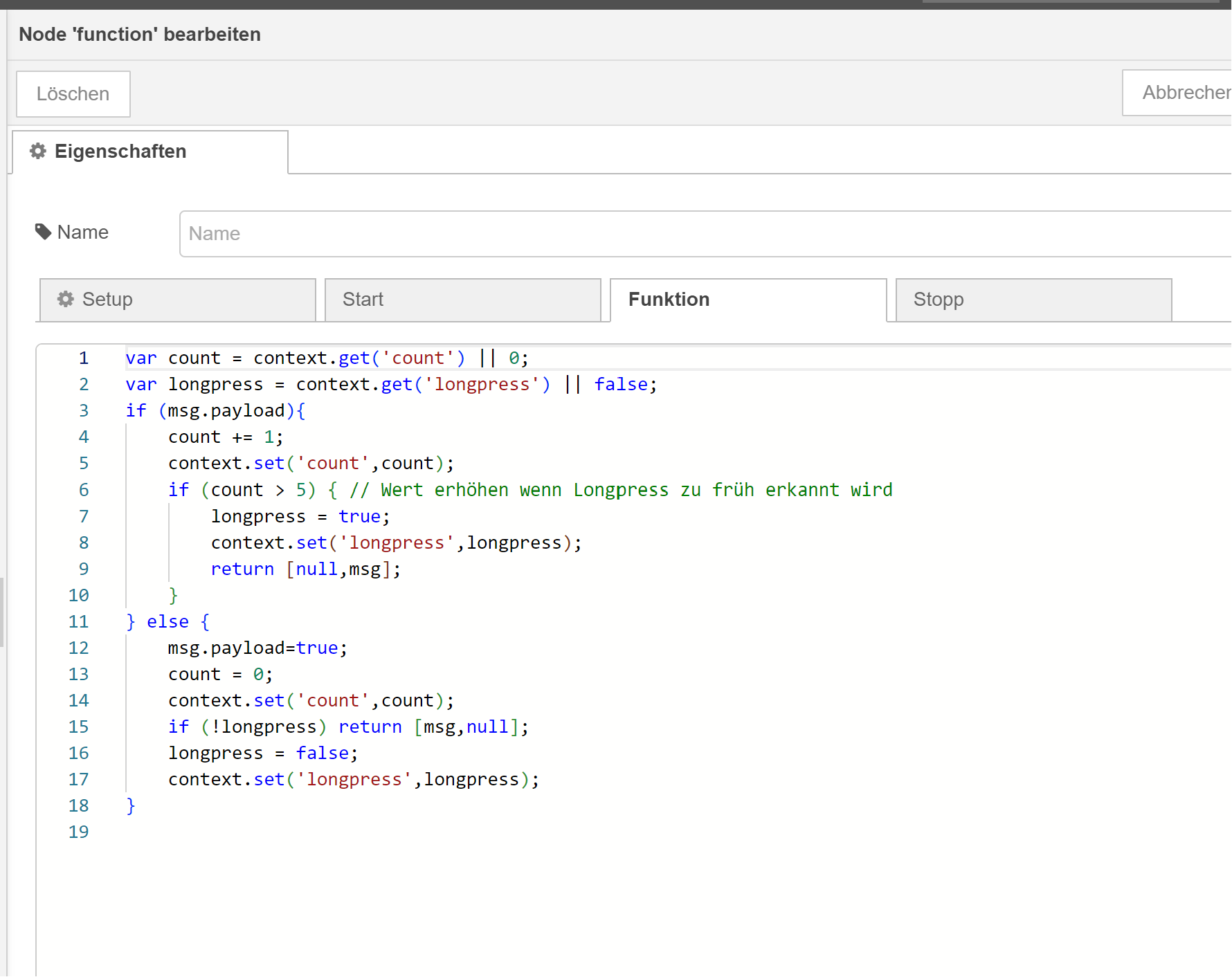Click the comment 'Wert erhöhen wenn Longpress'

622,490
